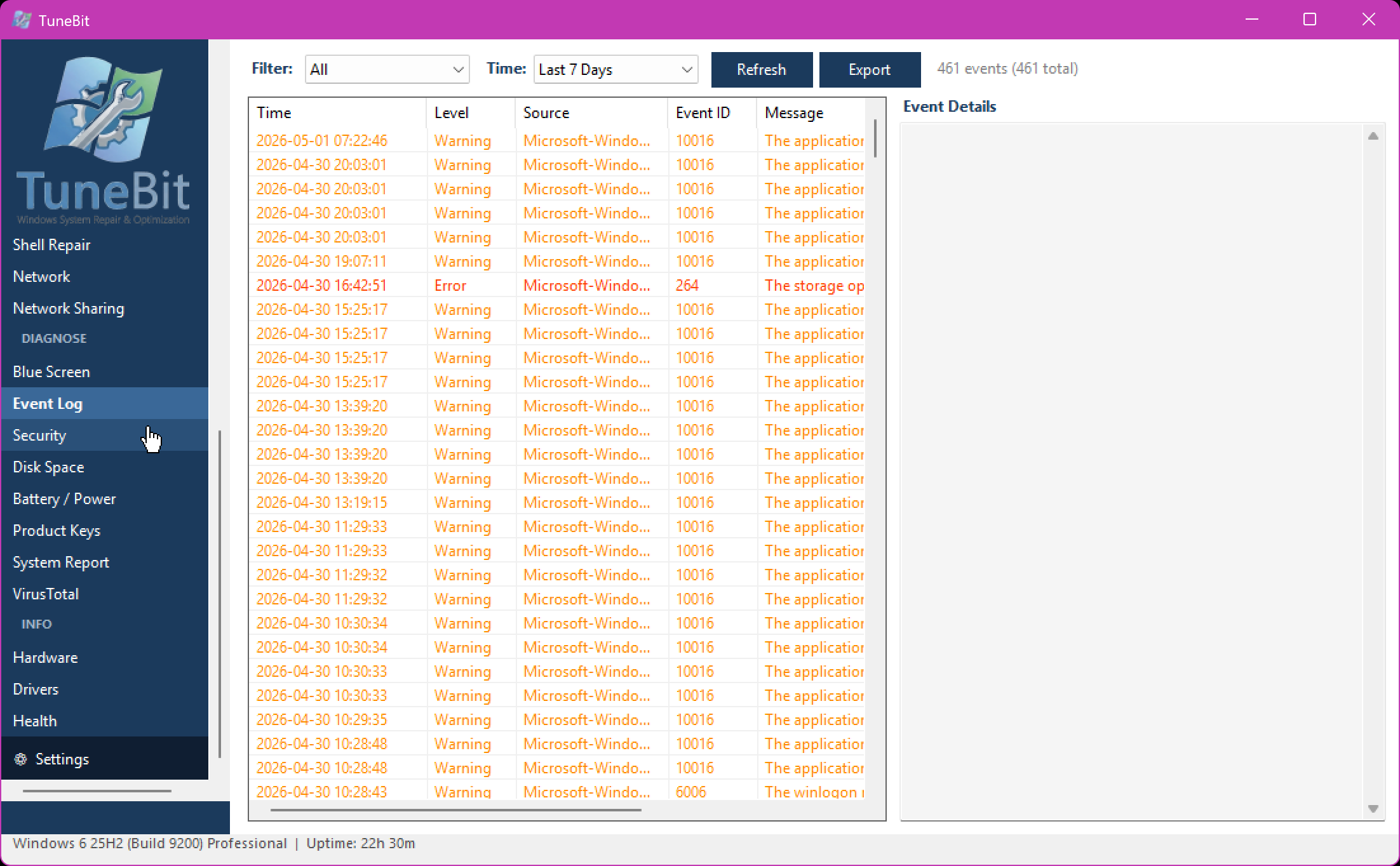Click inside the Event Details text box
1400x866 pixels.
[1133, 472]
